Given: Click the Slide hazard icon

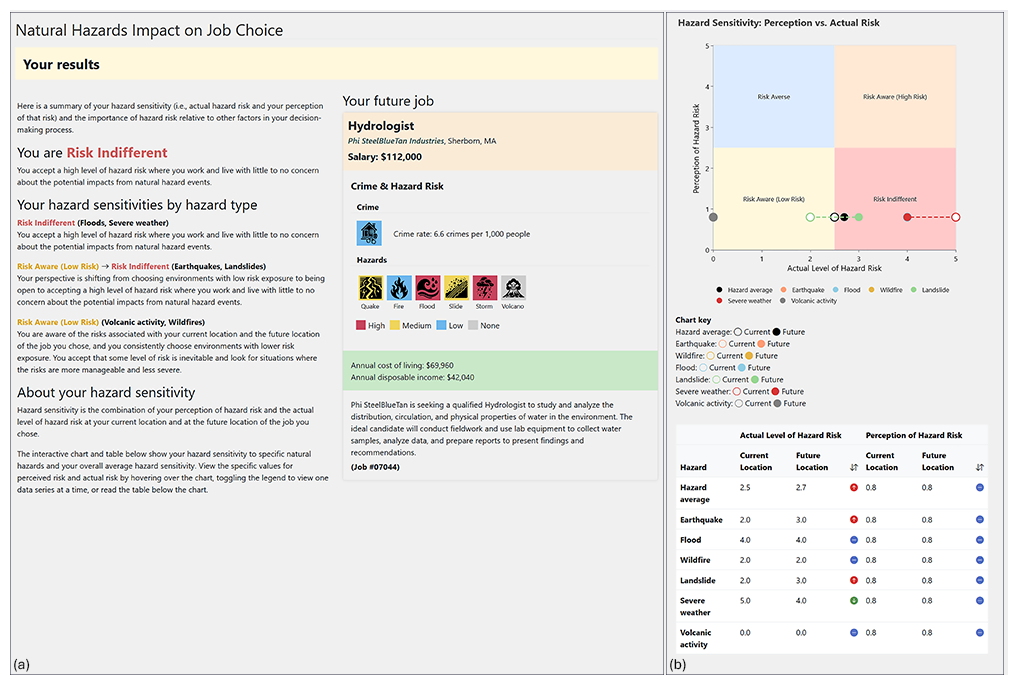Looking at the screenshot, I should [x=456, y=288].
